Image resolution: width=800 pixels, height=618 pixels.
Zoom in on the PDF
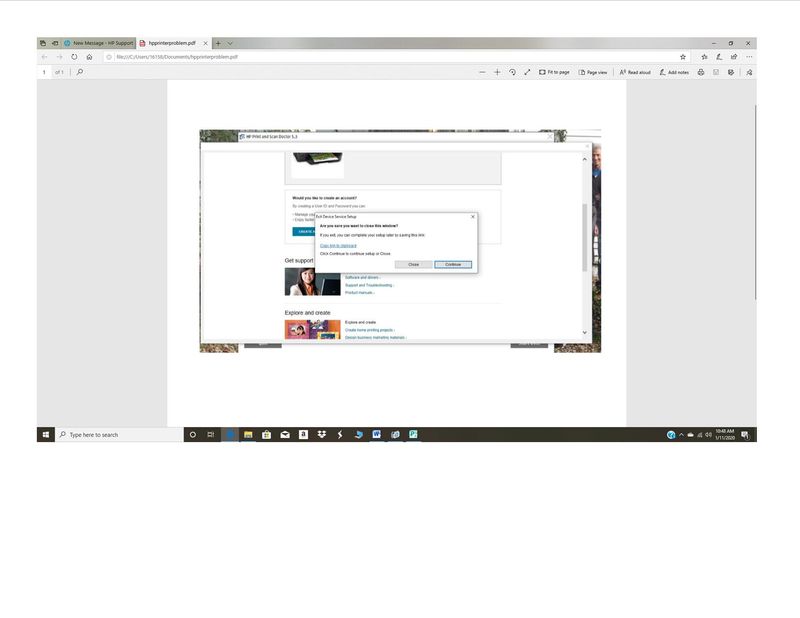click(497, 72)
